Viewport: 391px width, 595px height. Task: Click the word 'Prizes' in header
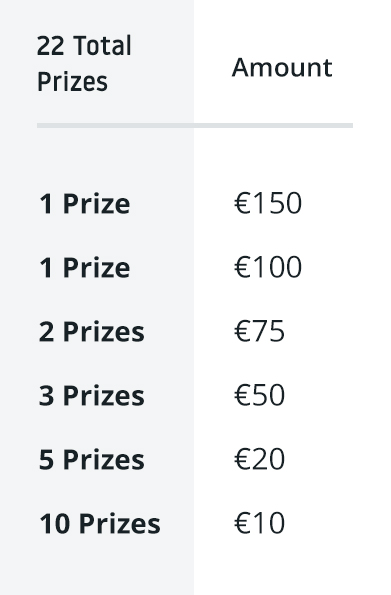[x=73, y=82]
